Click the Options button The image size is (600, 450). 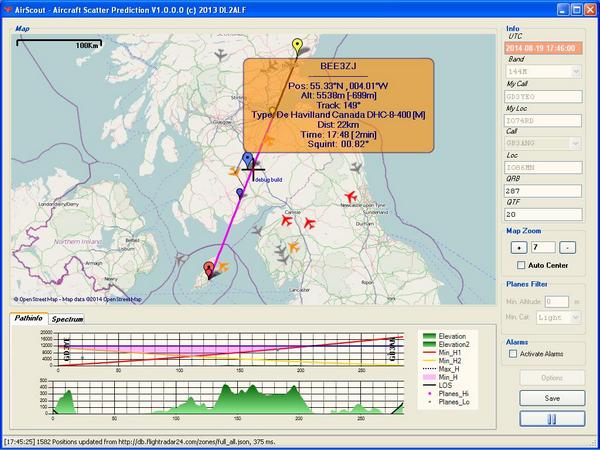[x=552, y=378]
